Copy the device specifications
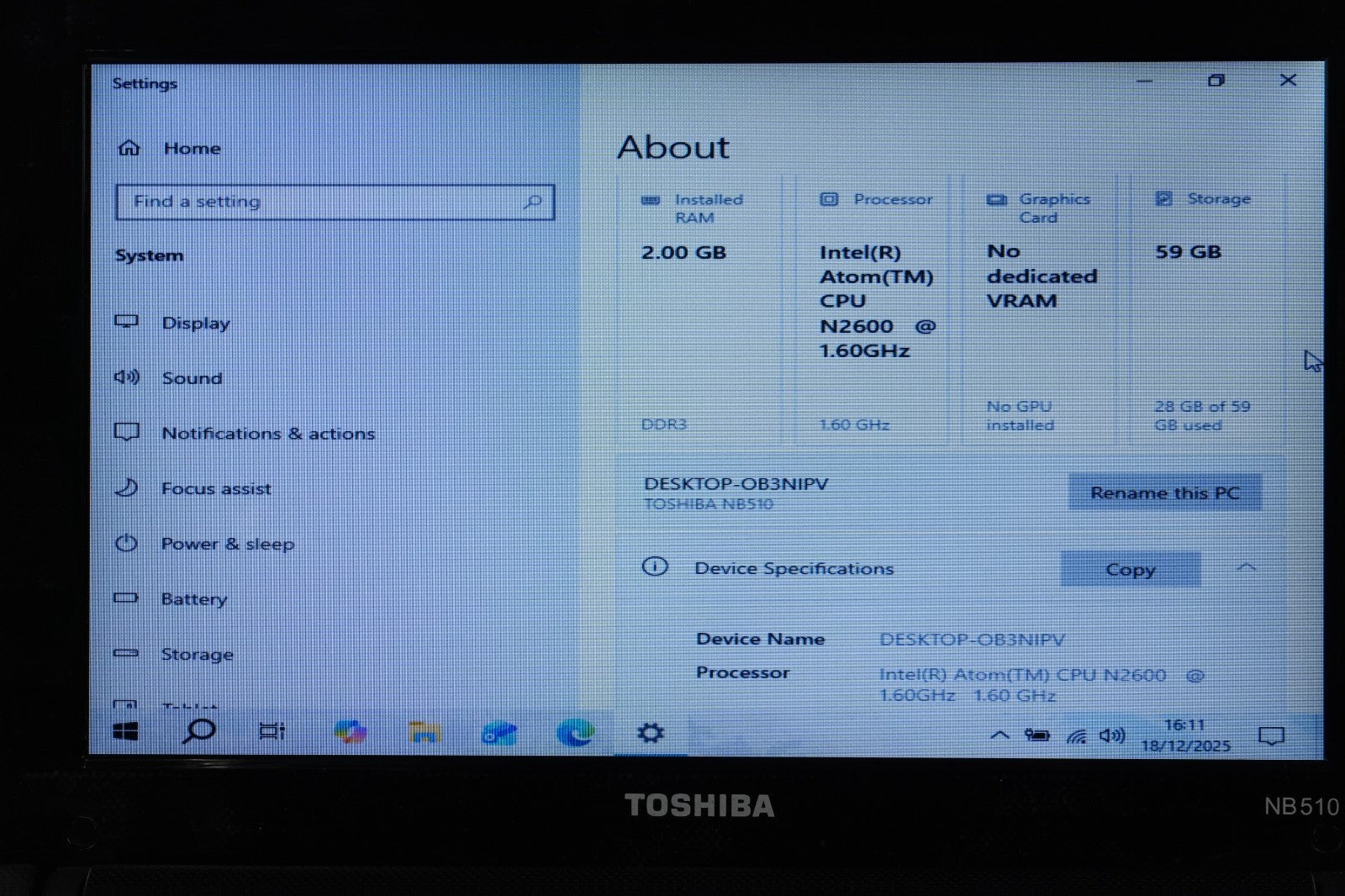 [x=1130, y=569]
